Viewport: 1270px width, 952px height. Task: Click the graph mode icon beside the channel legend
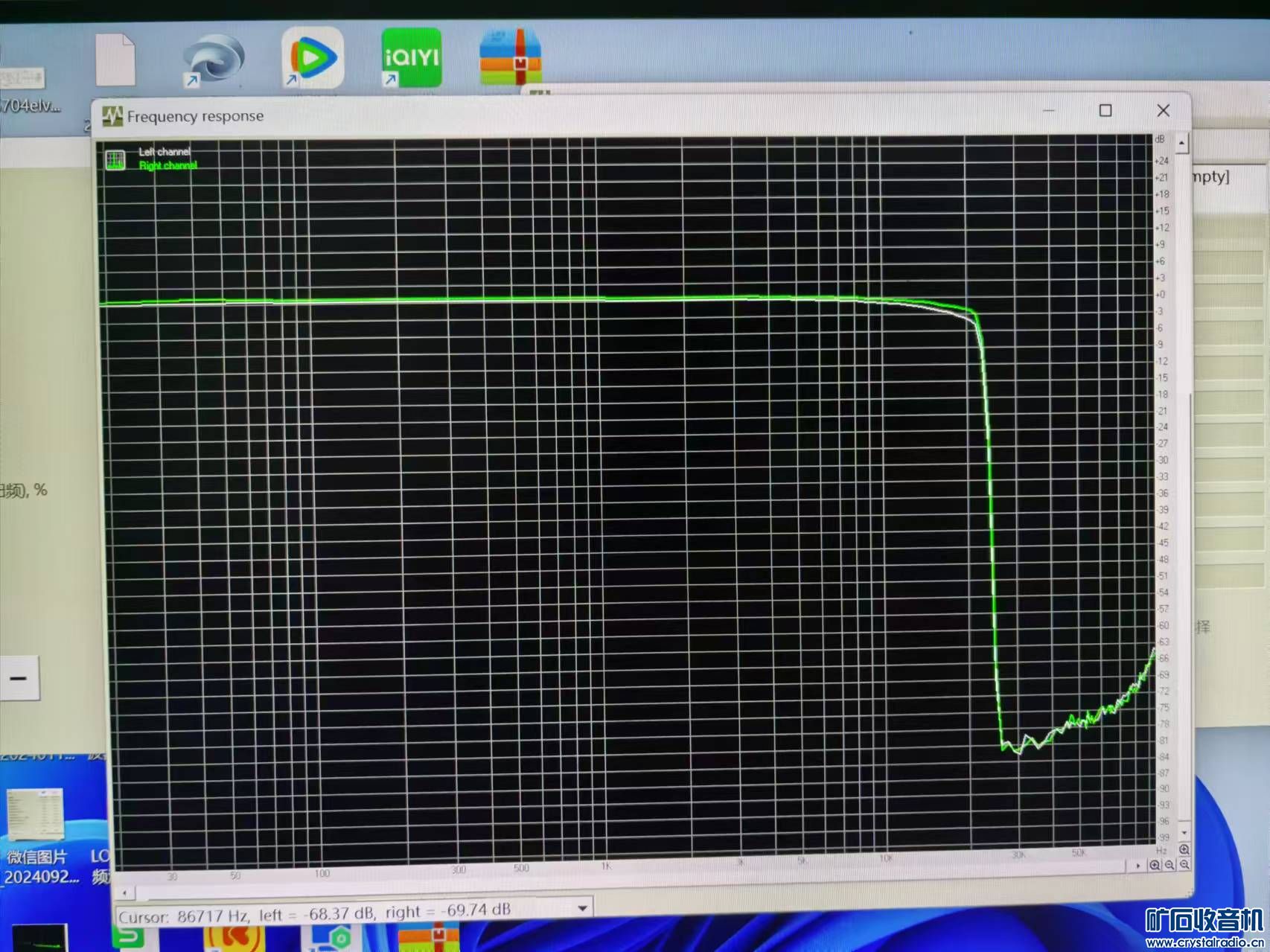[x=115, y=160]
